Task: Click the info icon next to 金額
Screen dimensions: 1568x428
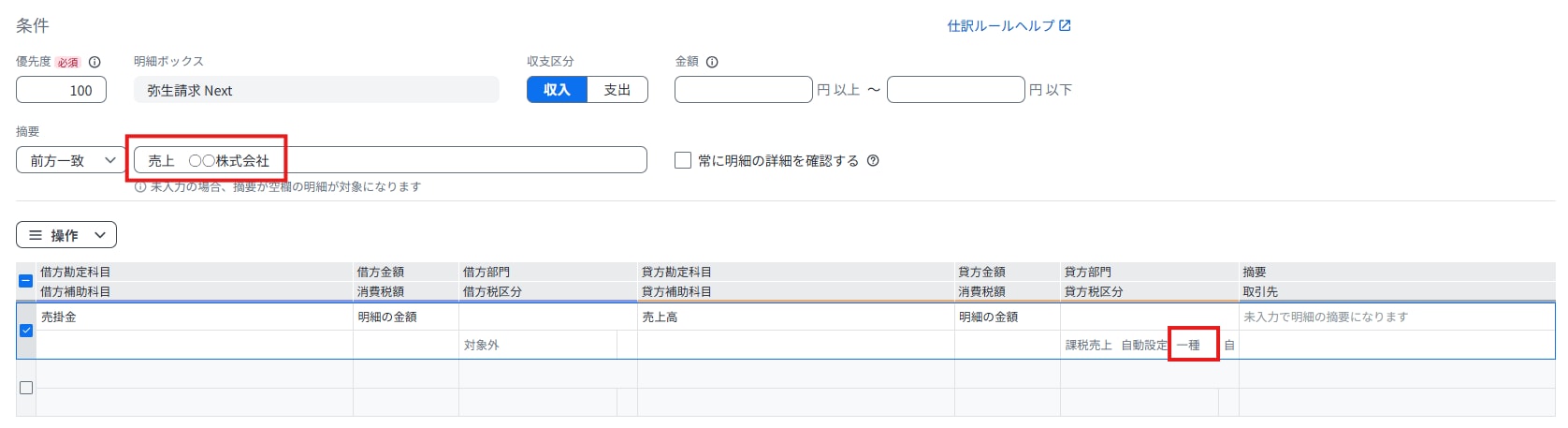Action: [x=712, y=62]
